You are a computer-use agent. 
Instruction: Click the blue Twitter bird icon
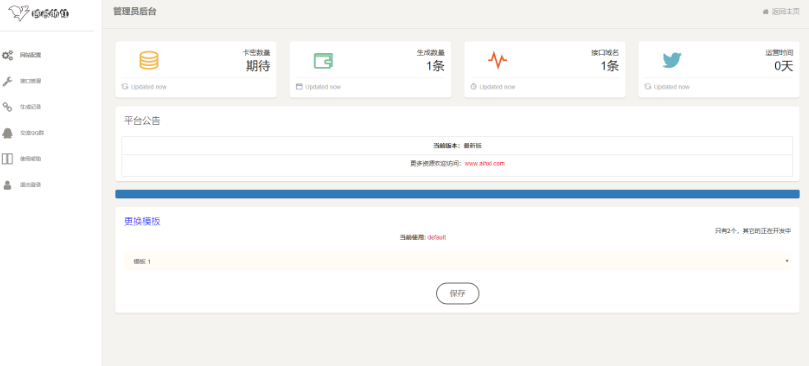click(672, 60)
